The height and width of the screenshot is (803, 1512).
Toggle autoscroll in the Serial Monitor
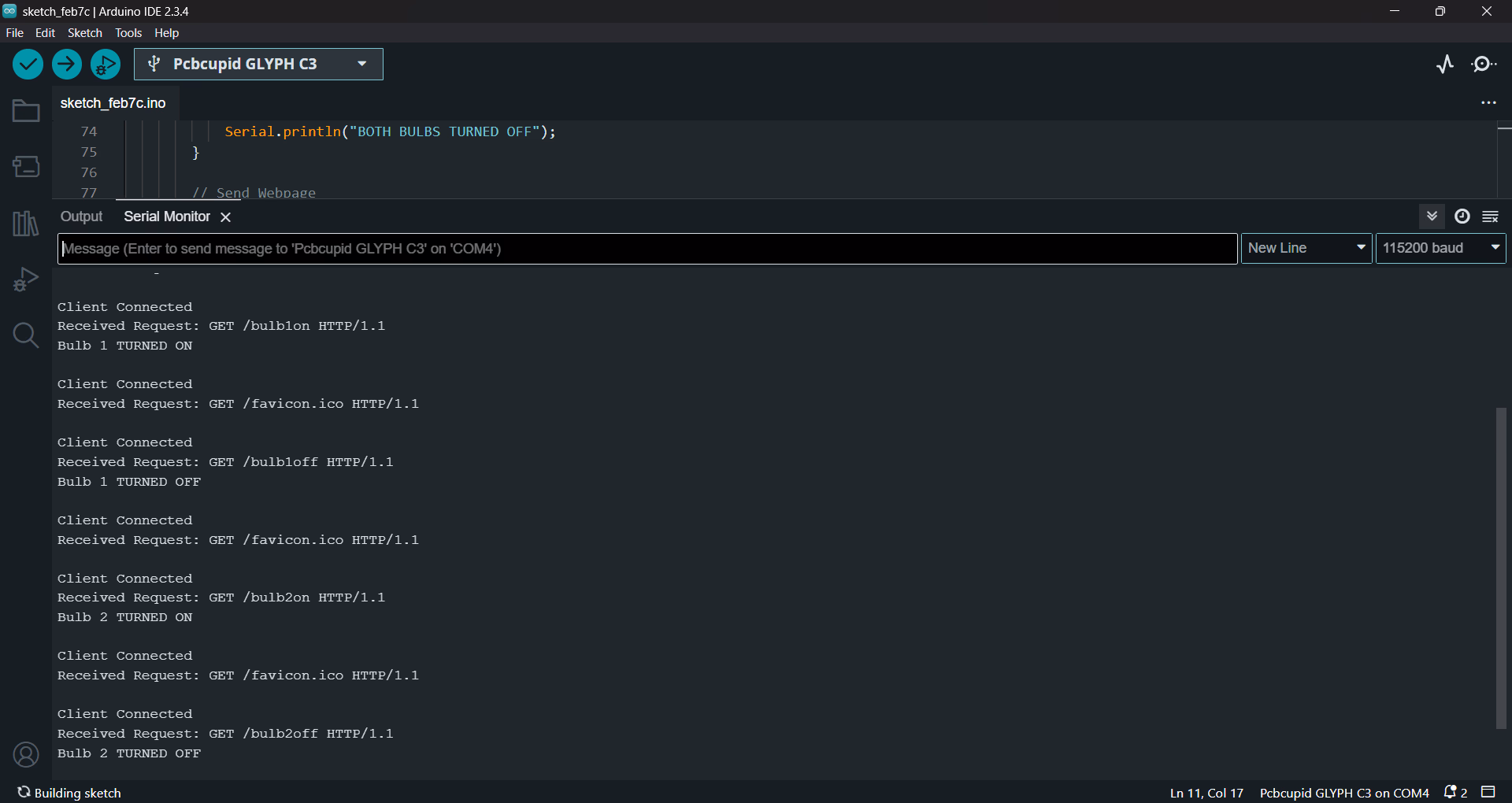pos(1432,216)
